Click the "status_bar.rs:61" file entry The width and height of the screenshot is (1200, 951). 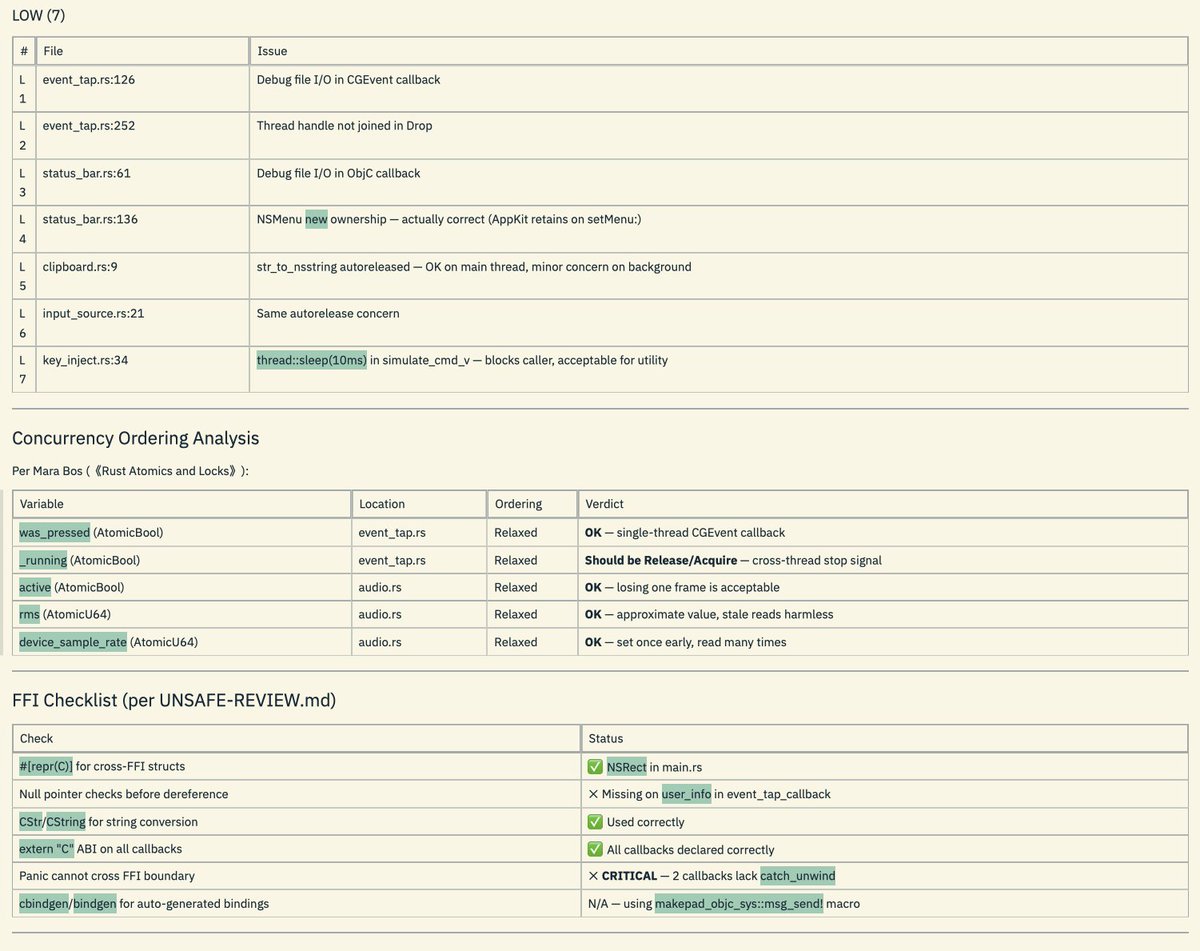click(86, 173)
